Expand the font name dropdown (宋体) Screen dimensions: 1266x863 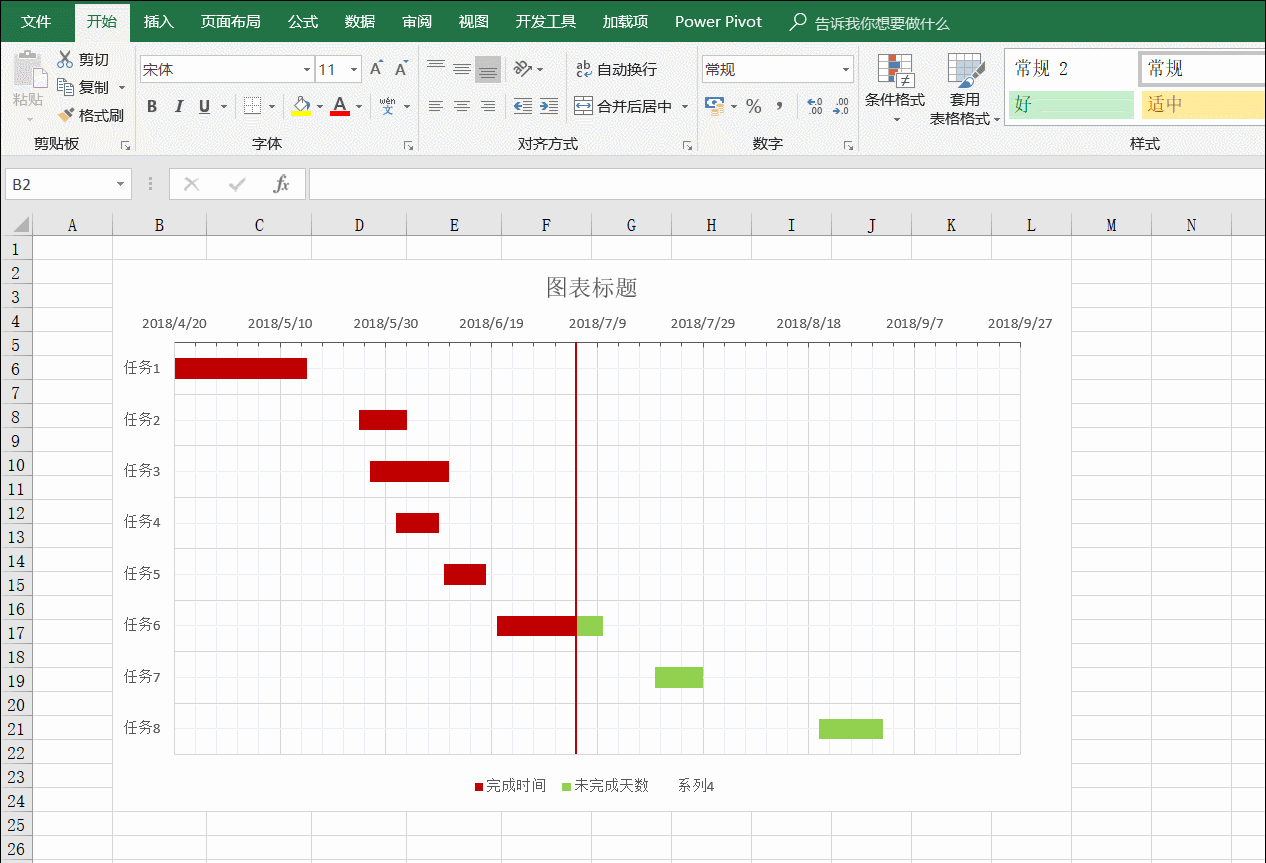click(306, 69)
